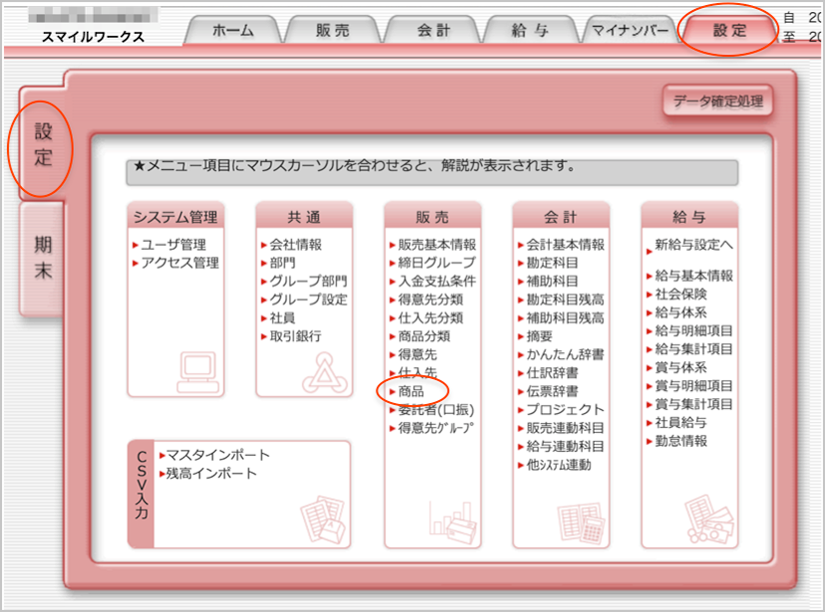
Task: Open かんたん辞書 link
Action: (x=566, y=355)
